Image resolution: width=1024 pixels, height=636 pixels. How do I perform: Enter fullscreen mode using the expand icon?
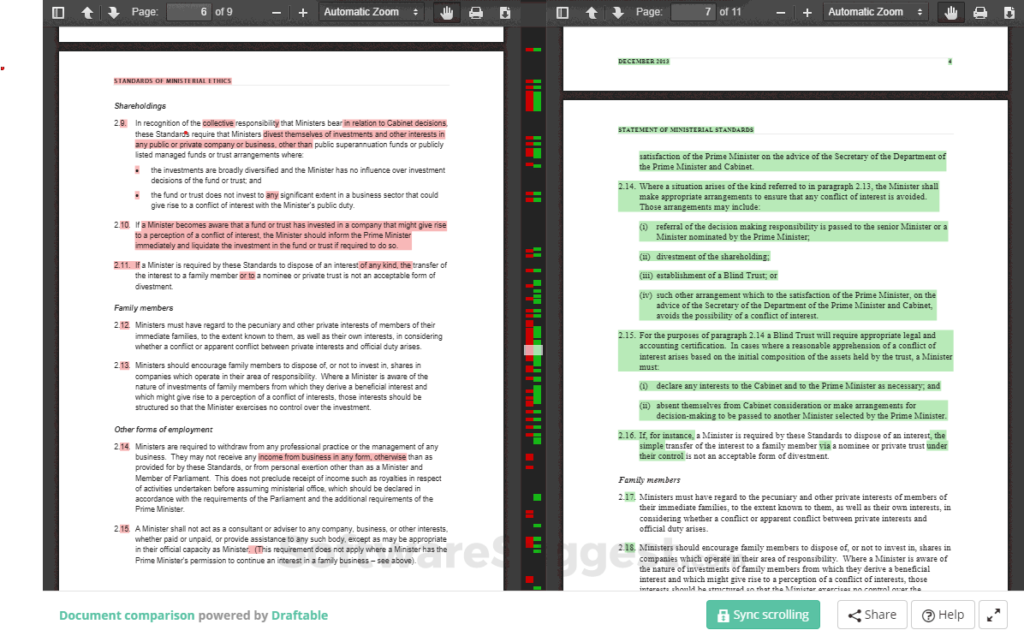pos(993,614)
